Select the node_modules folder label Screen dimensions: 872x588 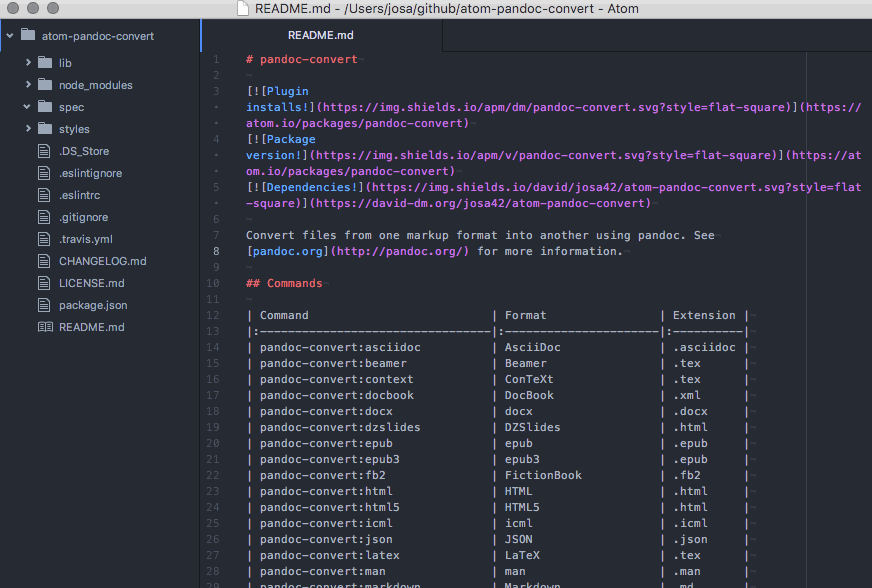click(x=96, y=85)
